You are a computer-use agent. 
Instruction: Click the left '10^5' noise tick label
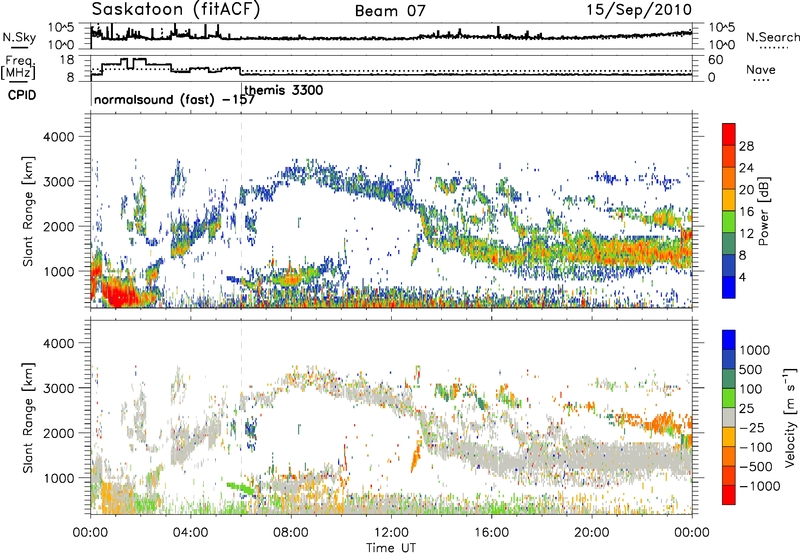pos(61,28)
